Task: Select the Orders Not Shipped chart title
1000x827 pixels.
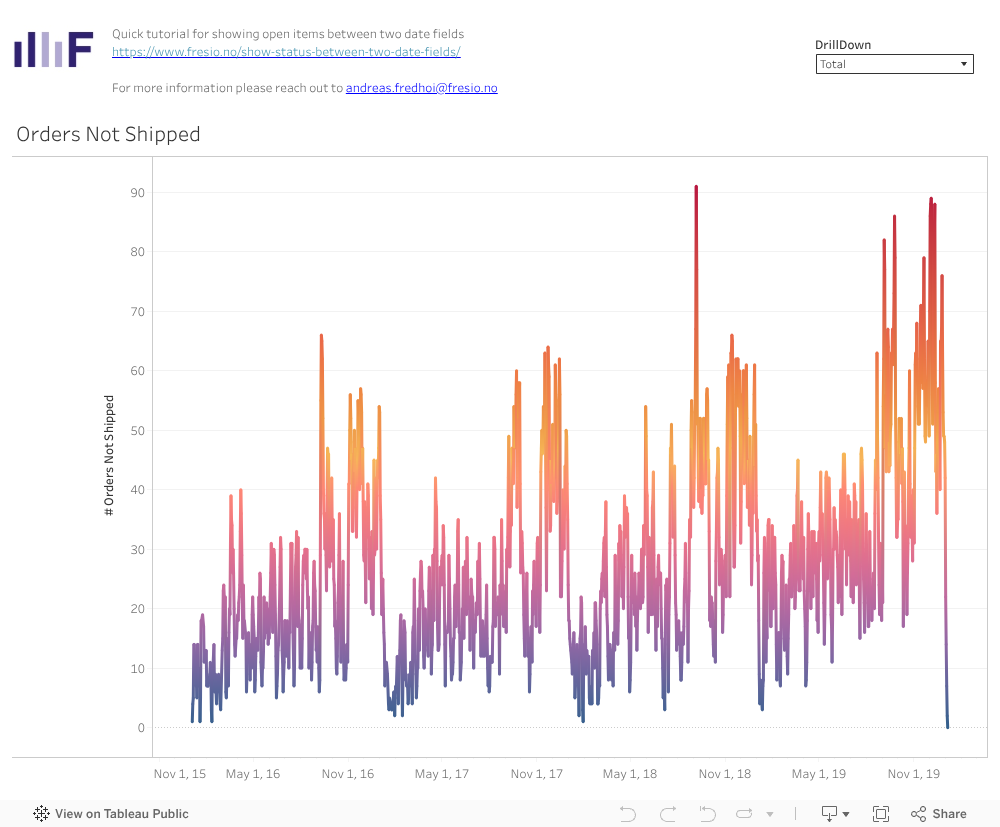Action: pos(108,134)
